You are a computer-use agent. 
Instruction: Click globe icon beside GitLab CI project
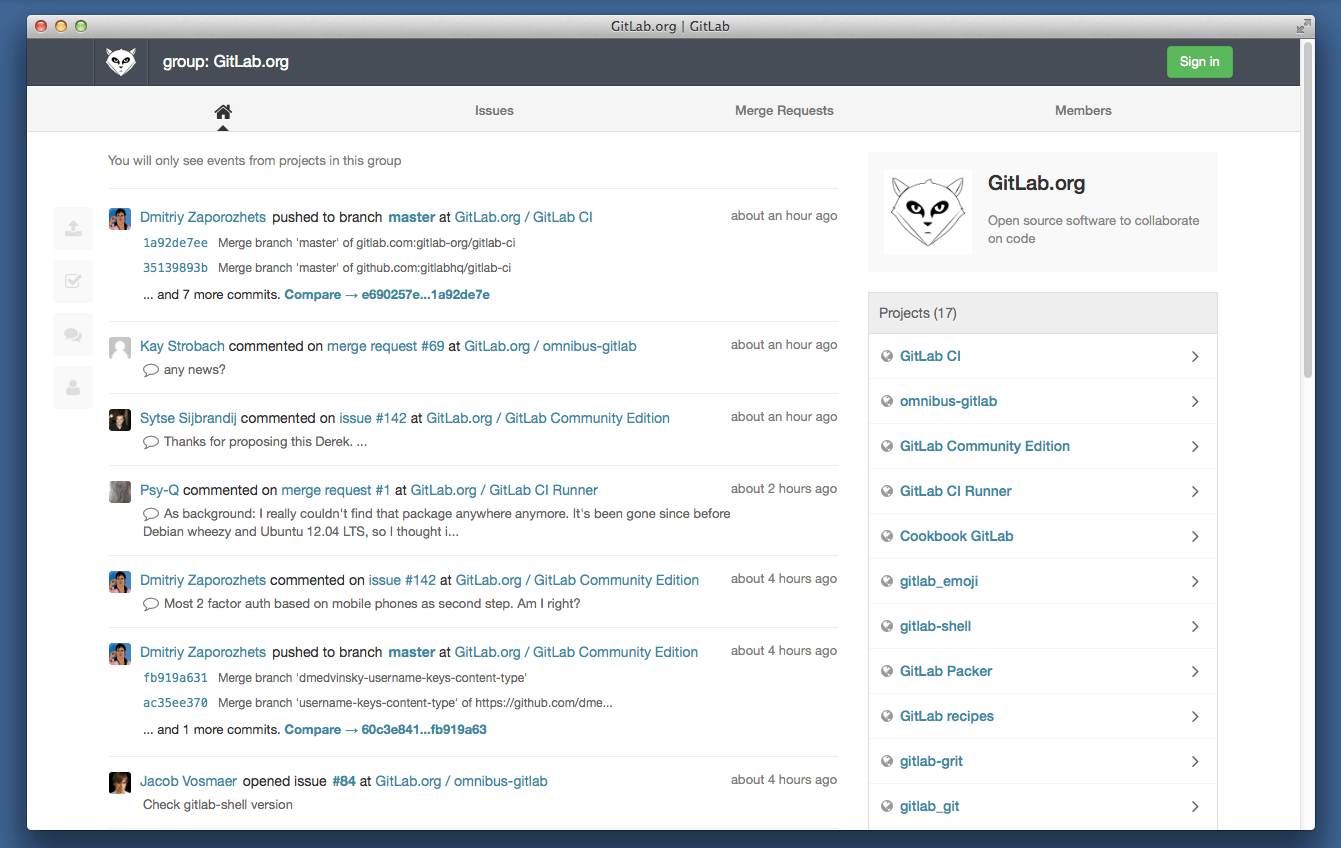click(x=886, y=356)
